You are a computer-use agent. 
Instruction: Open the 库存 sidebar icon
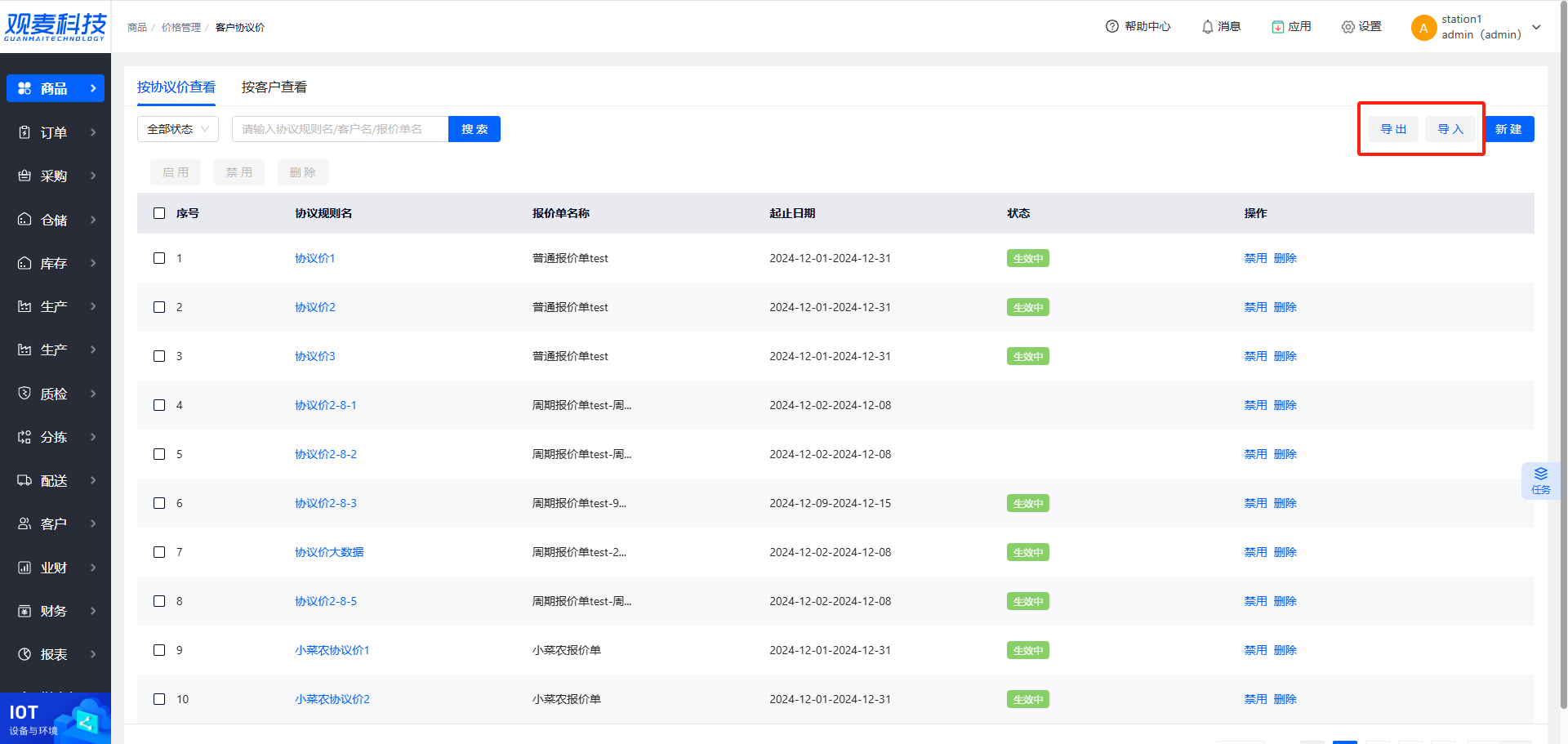(x=24, y=263)
